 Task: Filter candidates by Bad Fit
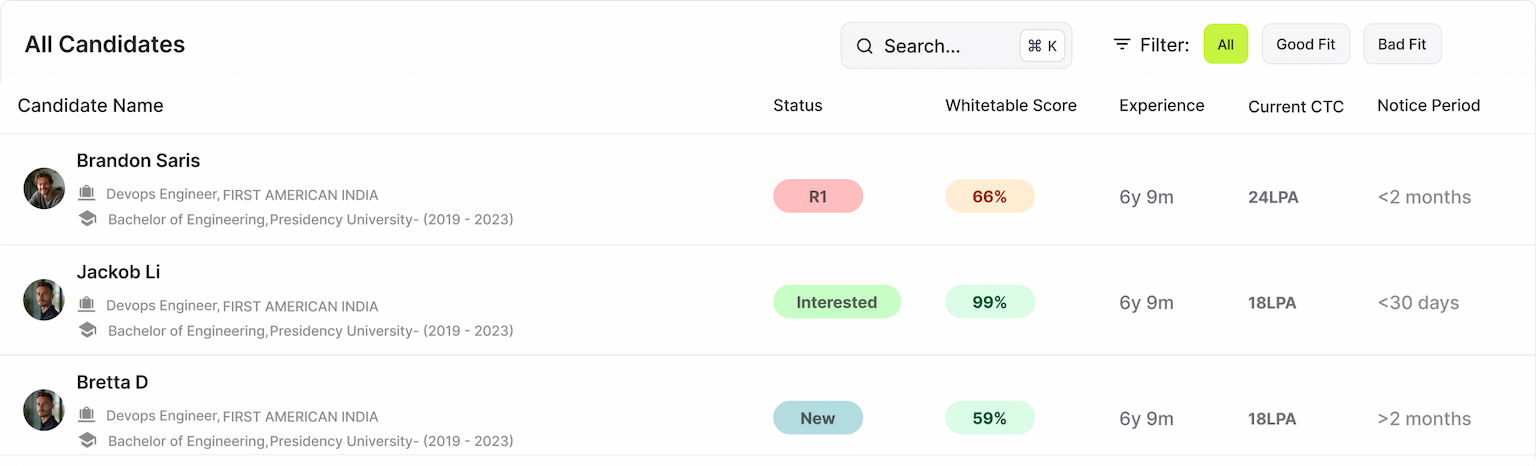pyautogui.click(x=1402, y=44)
